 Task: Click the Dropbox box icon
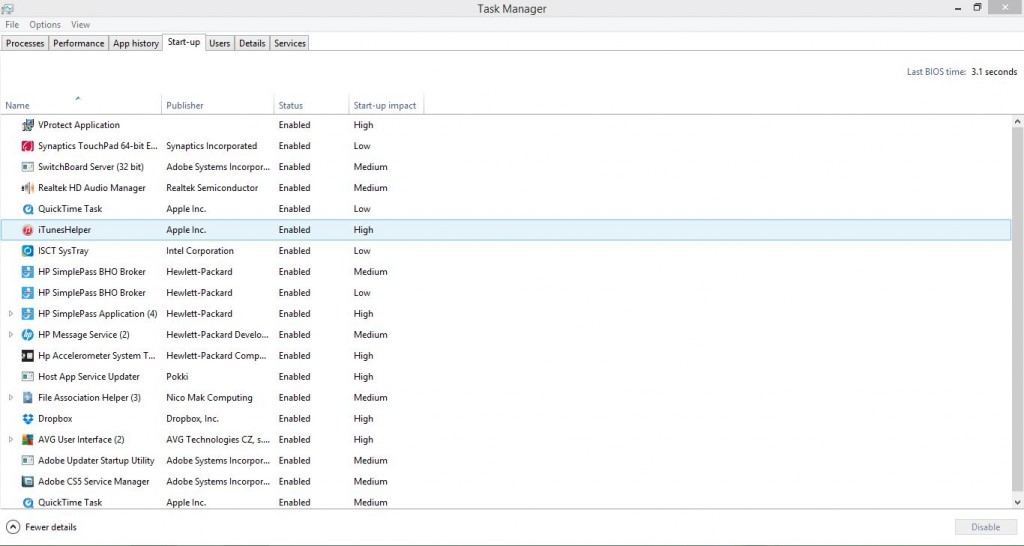[x=27, y=419]
